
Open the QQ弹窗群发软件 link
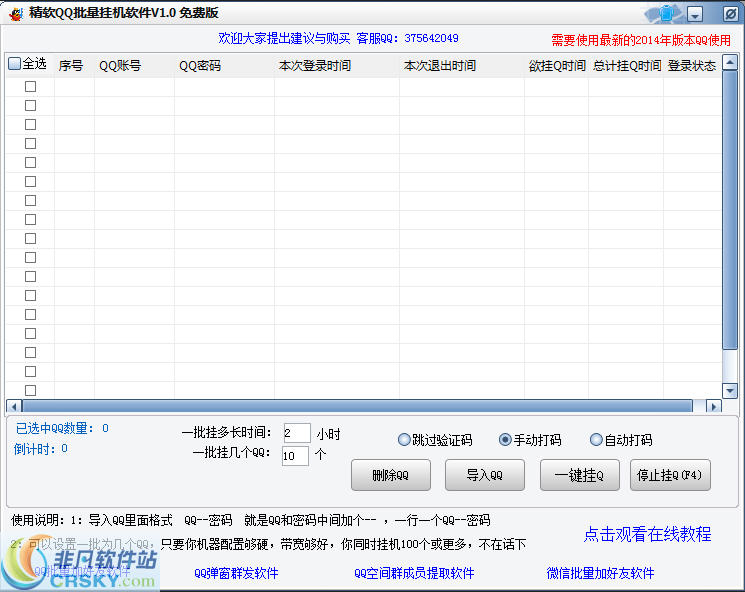pos(236,573)
